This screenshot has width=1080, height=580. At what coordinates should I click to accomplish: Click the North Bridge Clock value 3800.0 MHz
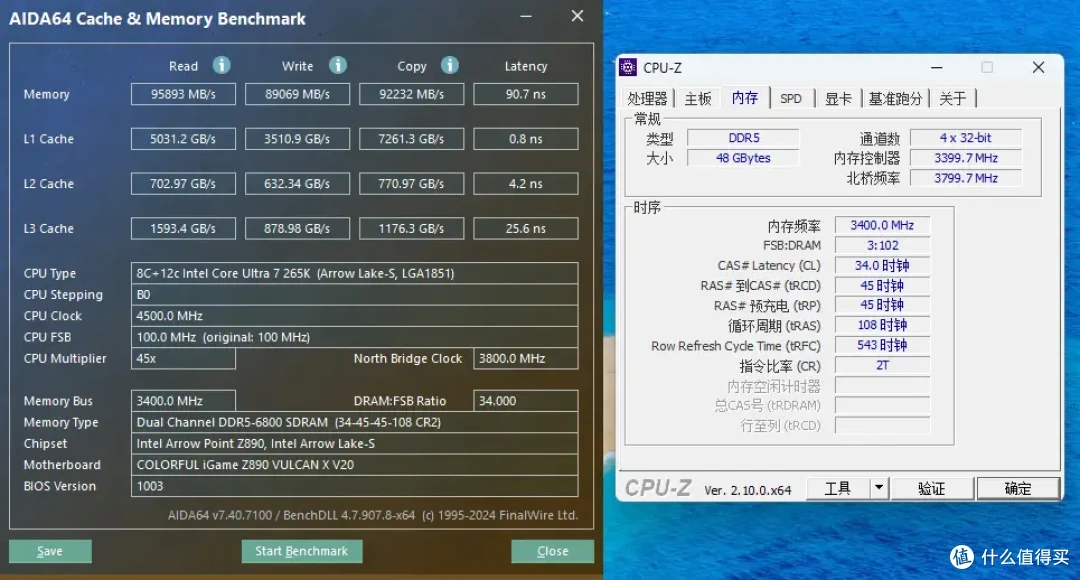click(x=526, y=359)
